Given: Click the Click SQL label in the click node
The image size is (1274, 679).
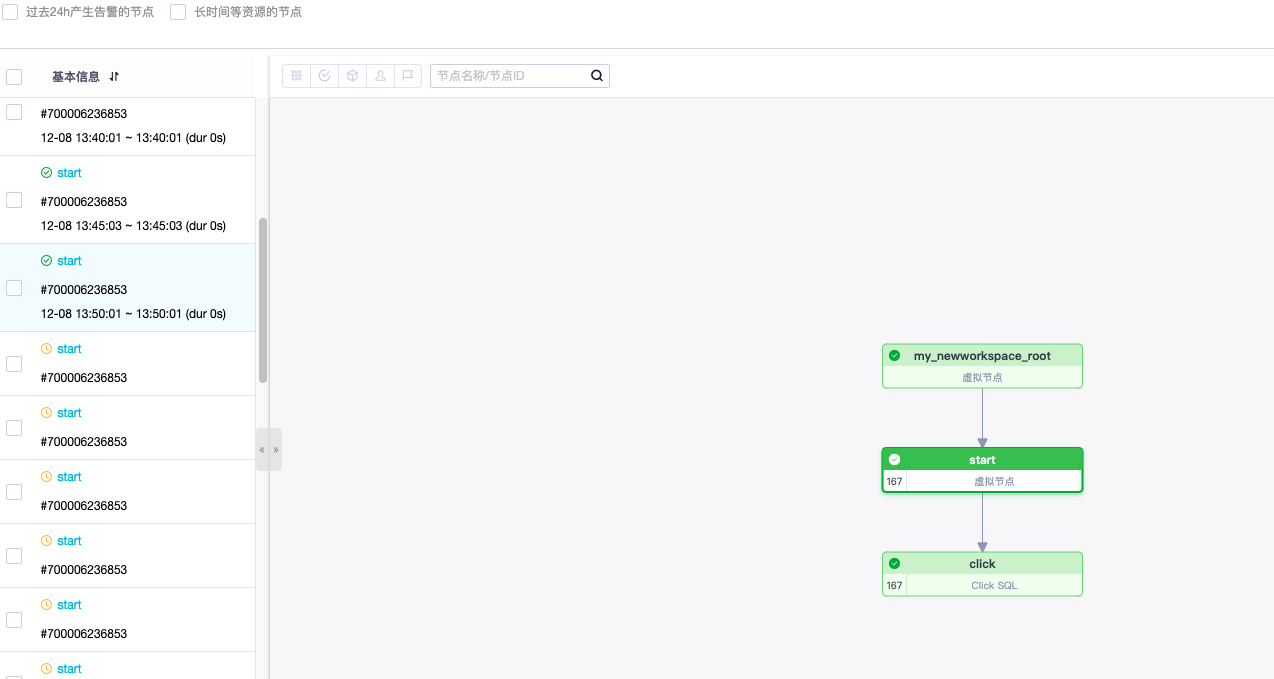Looking at the screenshot, I should tap(994, 585).
